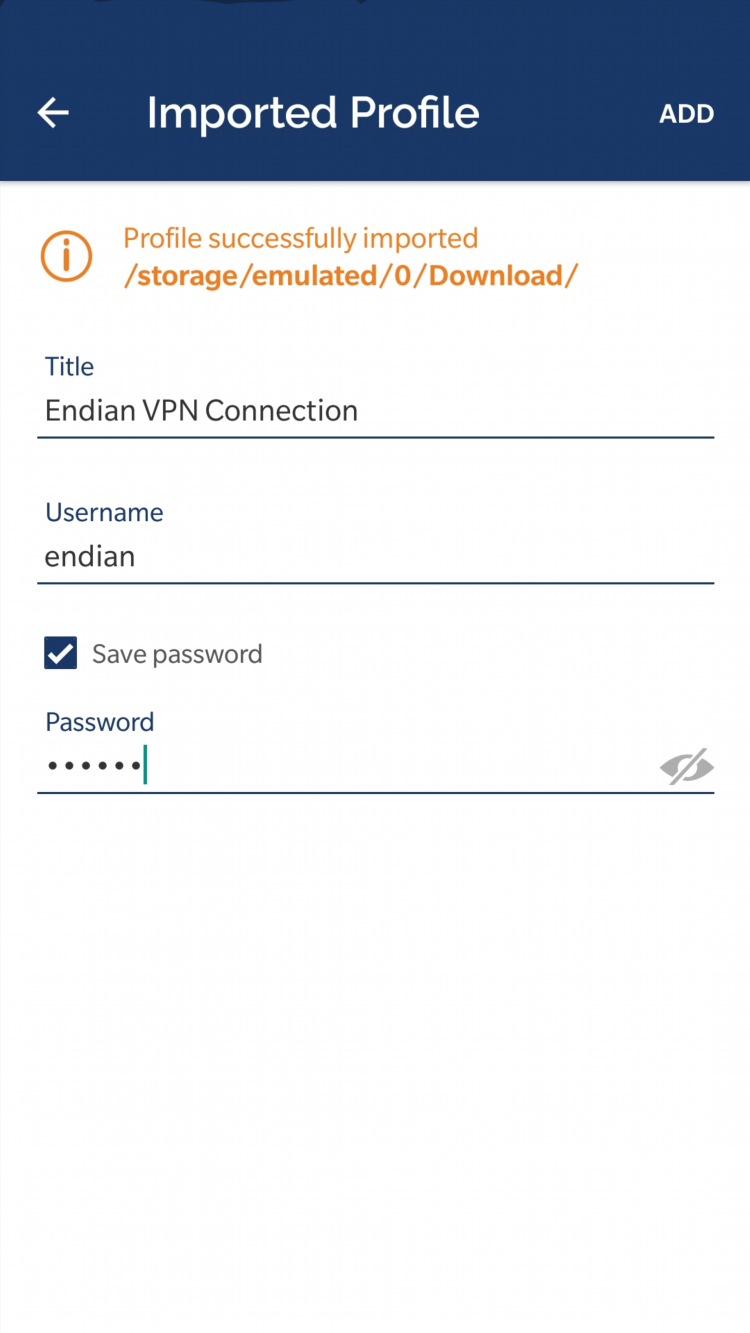Select the /storage/emulated/0/Download/ path text
Viewport: 750px width, 1333px height.
point(350,276)
